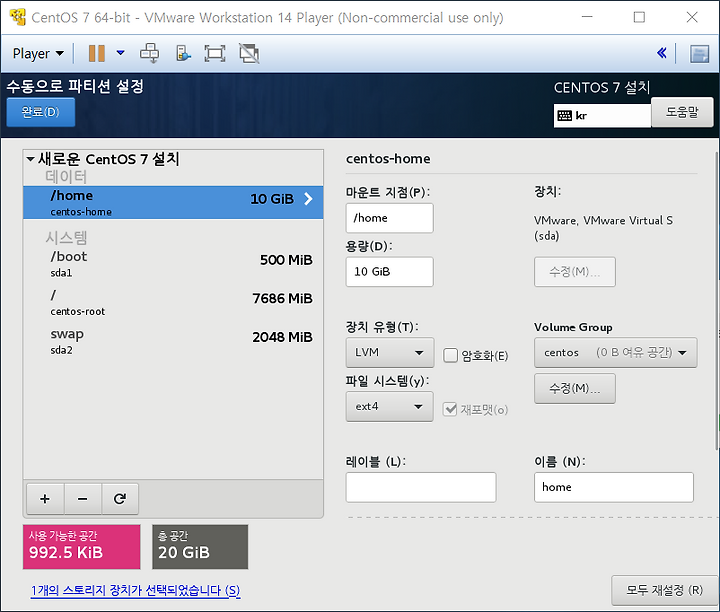
Task: Maximize the VMware Player window
Action: point(639,17)
